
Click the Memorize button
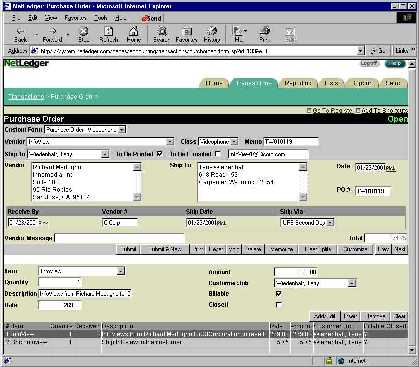point(282,249)
